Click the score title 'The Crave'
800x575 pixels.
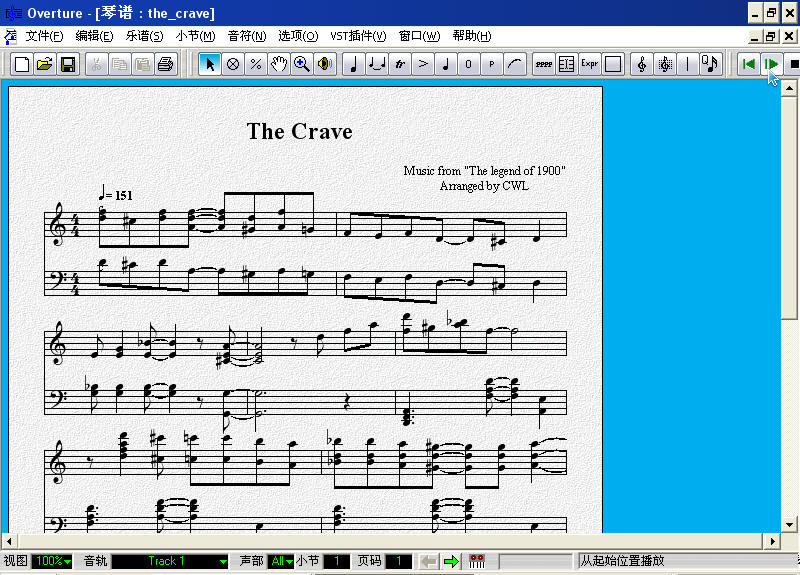click(299, 132)
